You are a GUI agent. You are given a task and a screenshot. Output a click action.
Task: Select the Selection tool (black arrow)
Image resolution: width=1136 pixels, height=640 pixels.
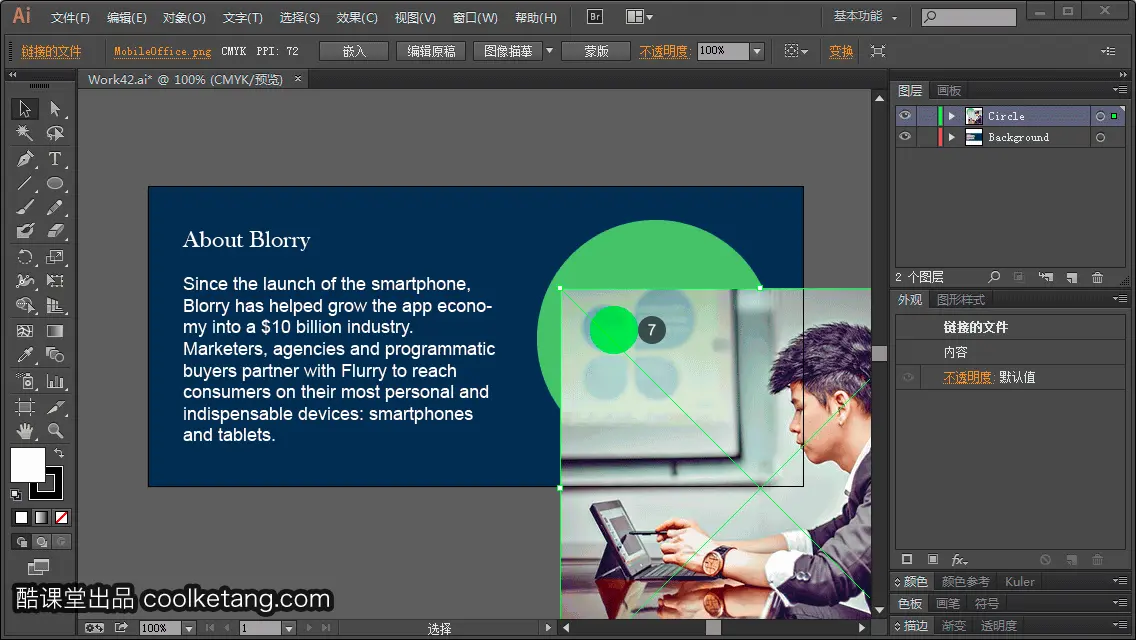tap(25, 109)
